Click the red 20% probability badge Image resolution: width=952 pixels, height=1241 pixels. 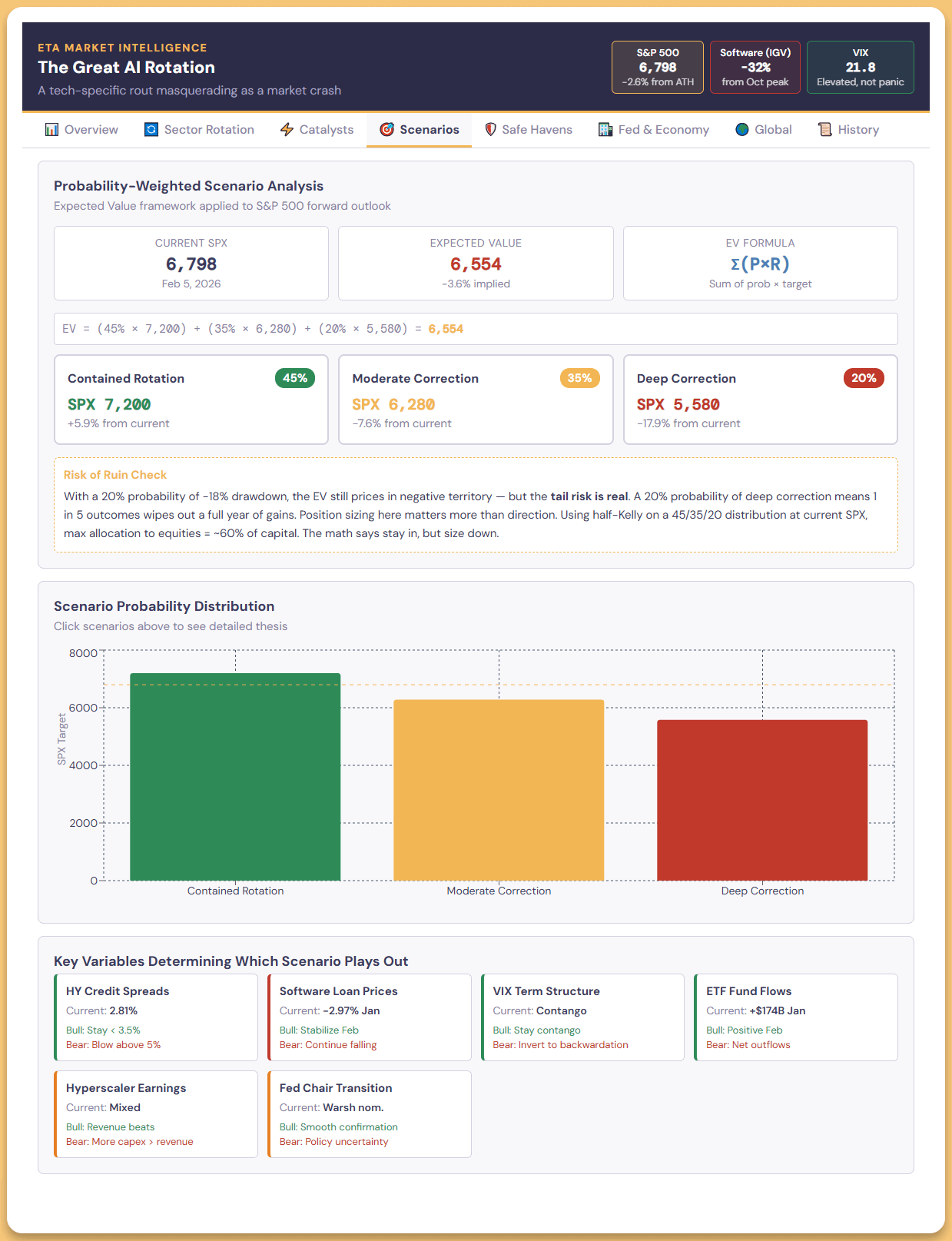click(x=864, y=378)
